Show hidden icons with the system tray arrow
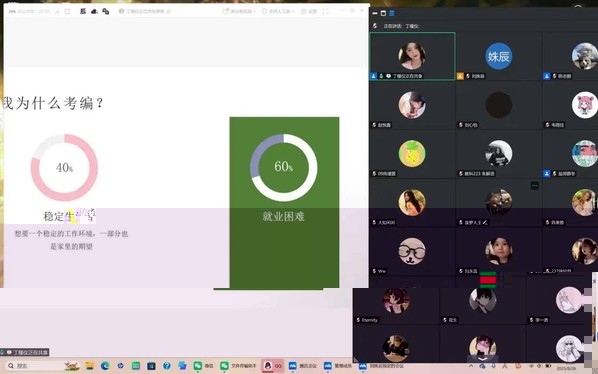This screenshot has width=598, height=374. (471, 366)
